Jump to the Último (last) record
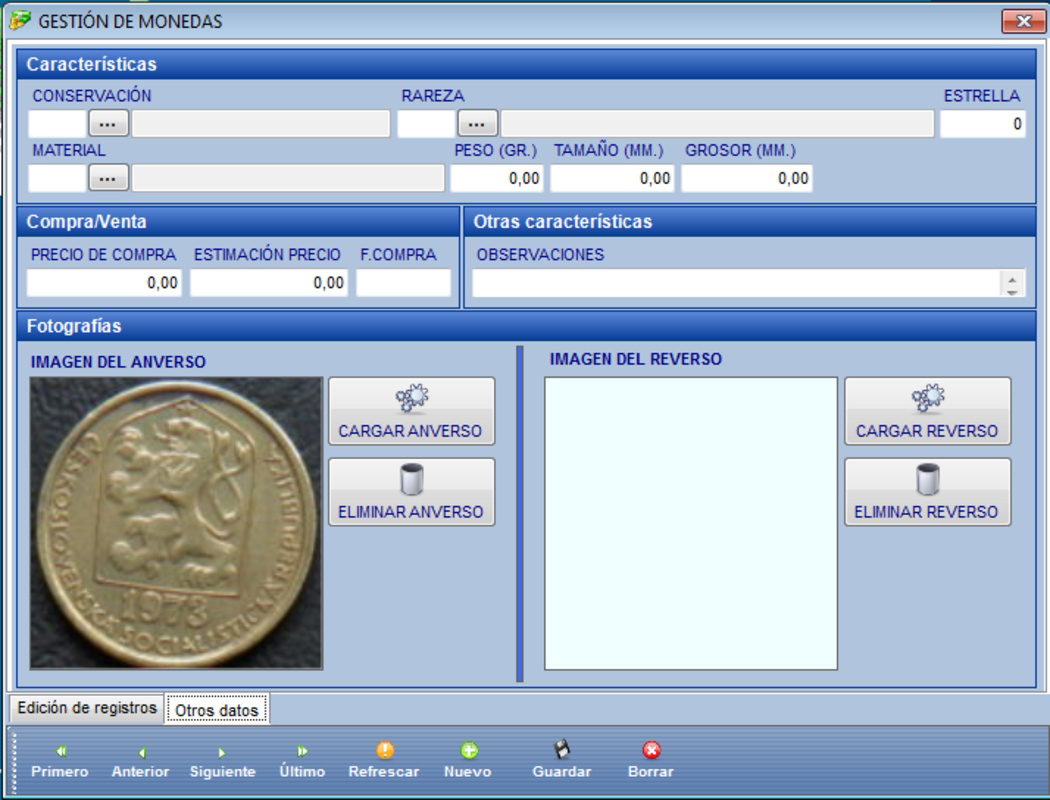 302,761
